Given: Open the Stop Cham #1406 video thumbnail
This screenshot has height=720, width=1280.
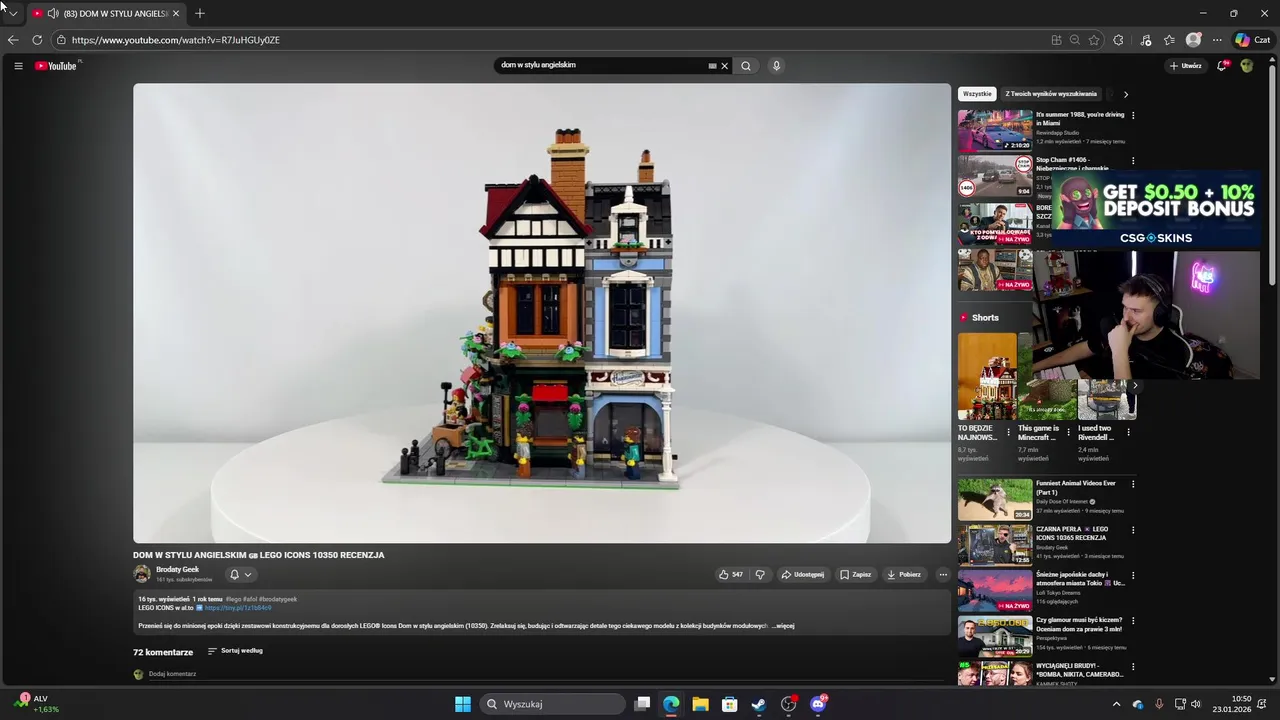Looking at the screenshot, I should (995, 176).
